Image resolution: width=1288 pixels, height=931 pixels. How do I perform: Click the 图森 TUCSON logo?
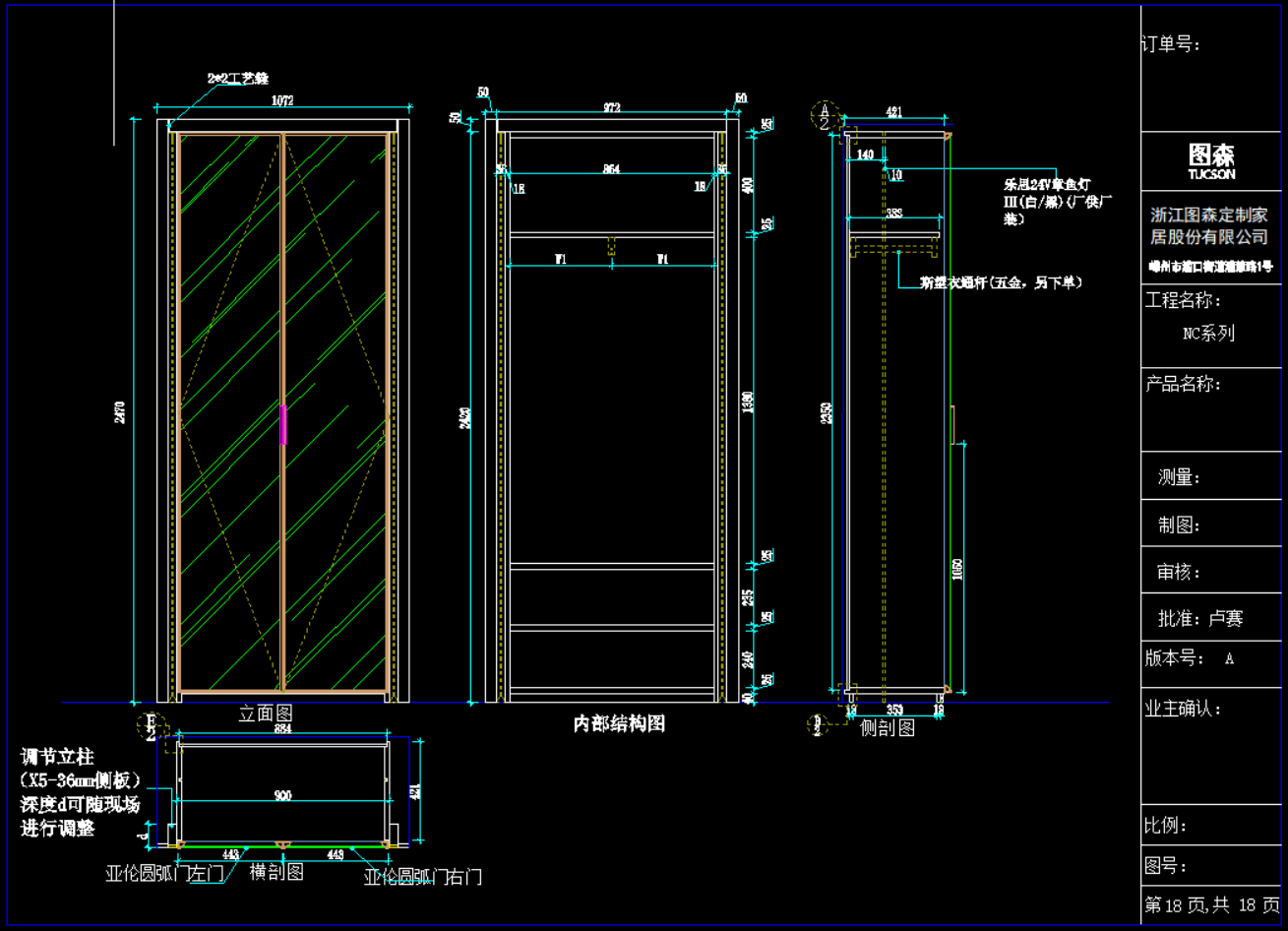click(x=1211, y=160)
